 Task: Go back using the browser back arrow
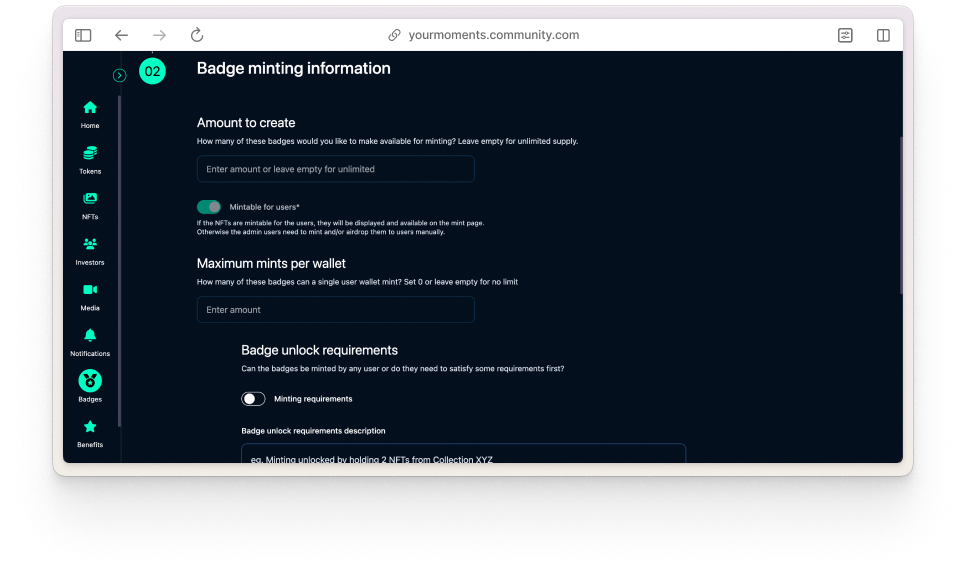click(x=121, y=35)
